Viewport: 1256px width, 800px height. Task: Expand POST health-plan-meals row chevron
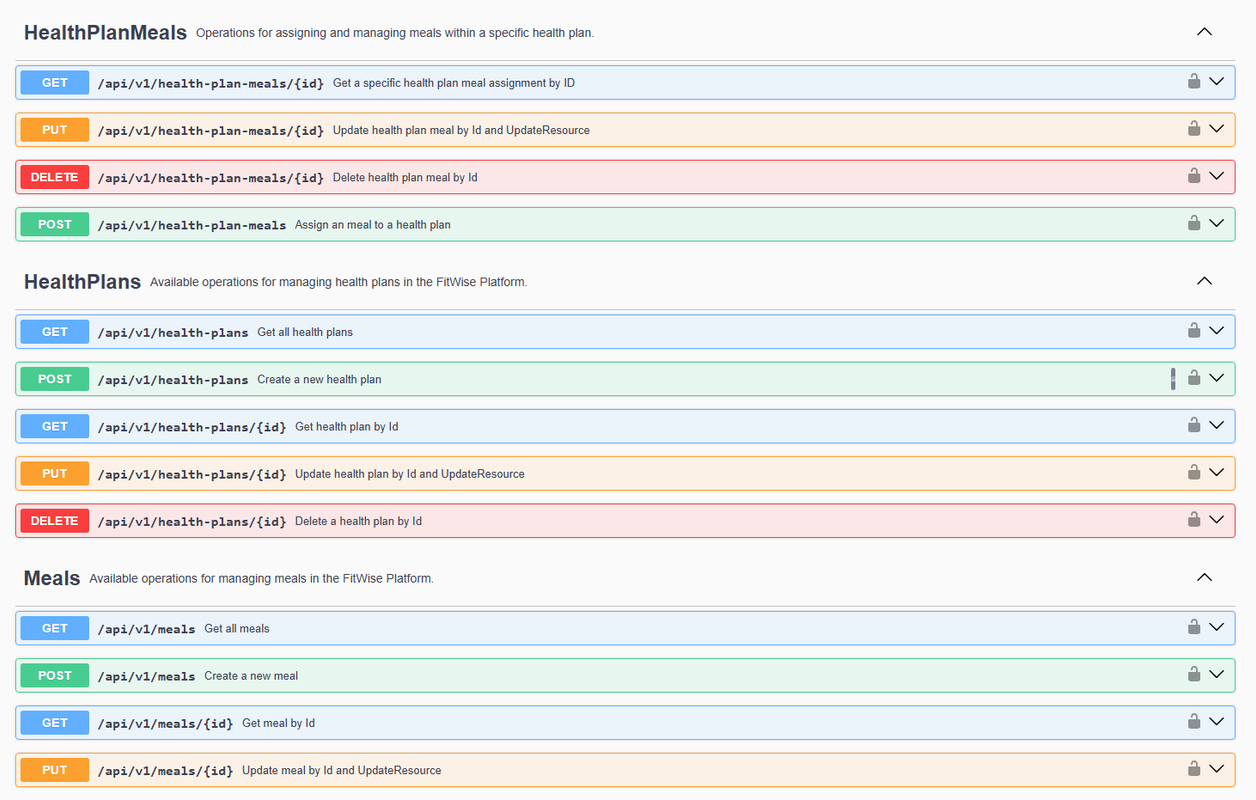coord(1217,224)
